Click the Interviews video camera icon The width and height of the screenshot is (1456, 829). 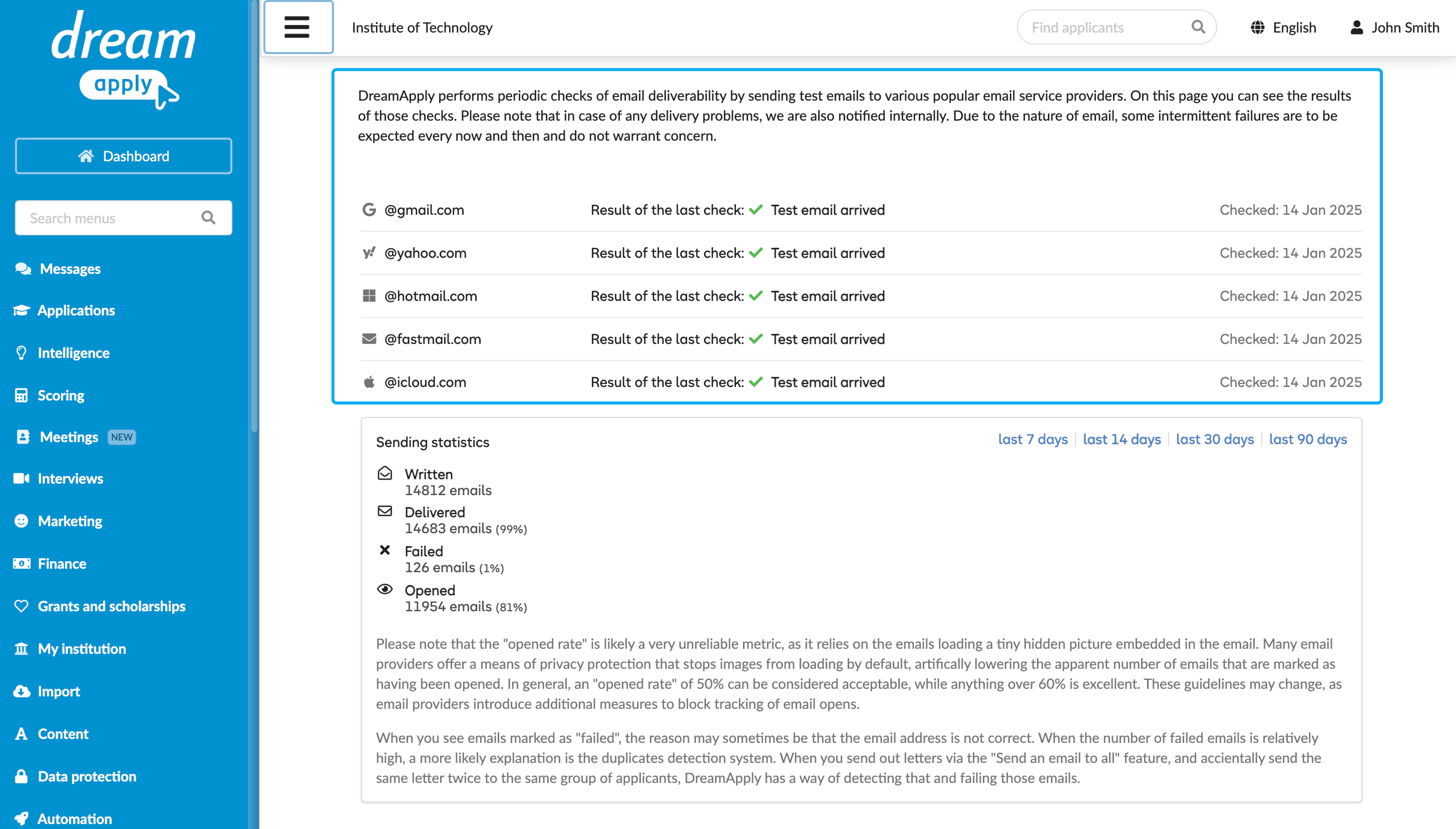tap(22, 478)
